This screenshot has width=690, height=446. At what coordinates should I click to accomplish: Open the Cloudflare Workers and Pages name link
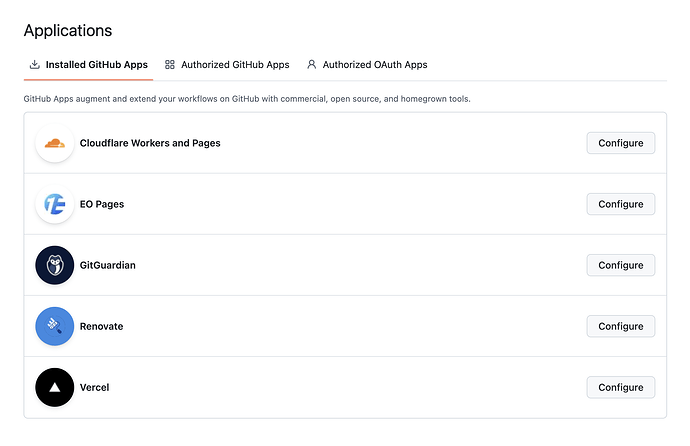coord(150,143)
